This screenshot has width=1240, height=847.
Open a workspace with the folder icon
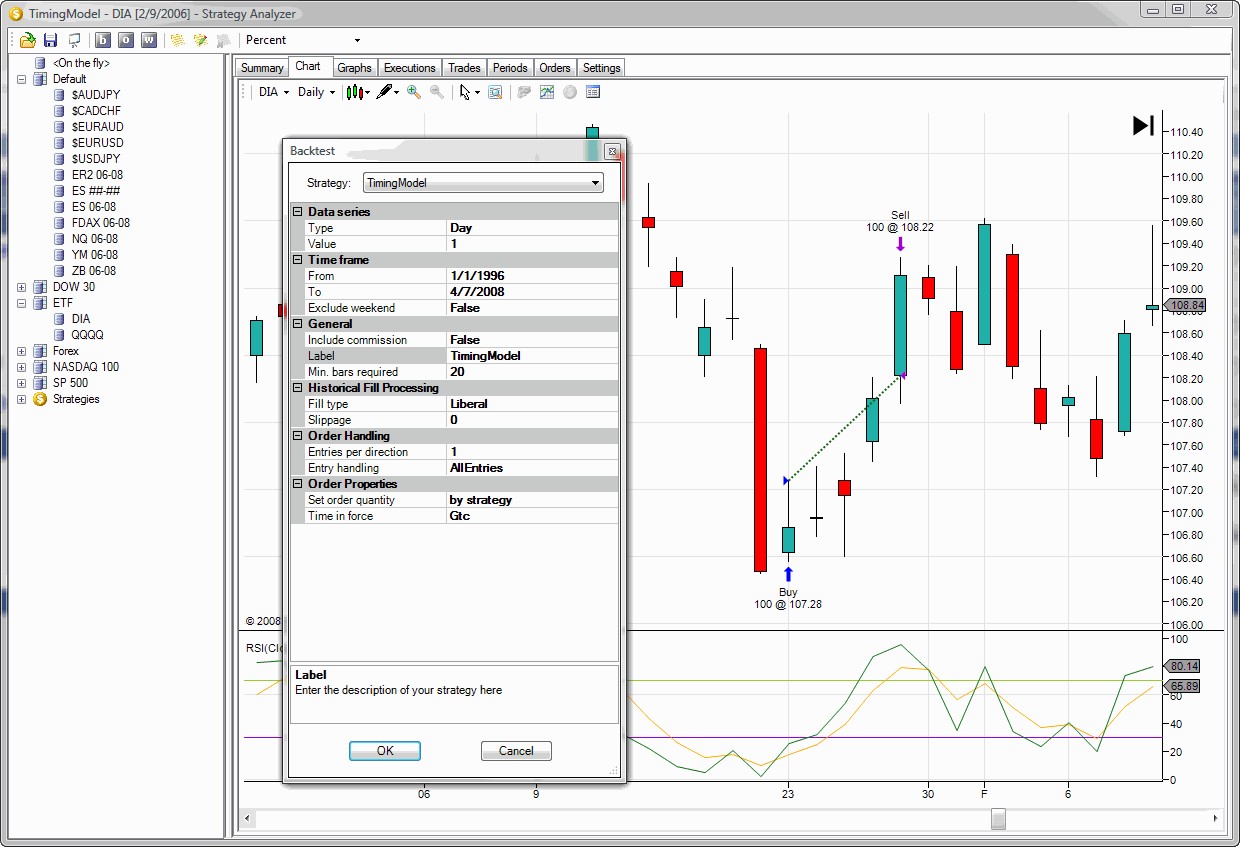[27, 40]
